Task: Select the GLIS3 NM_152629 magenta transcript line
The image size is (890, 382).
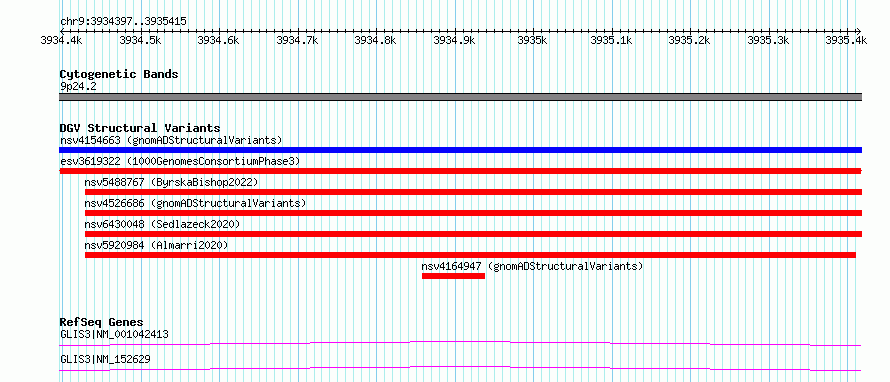Action: click(460, 368)
